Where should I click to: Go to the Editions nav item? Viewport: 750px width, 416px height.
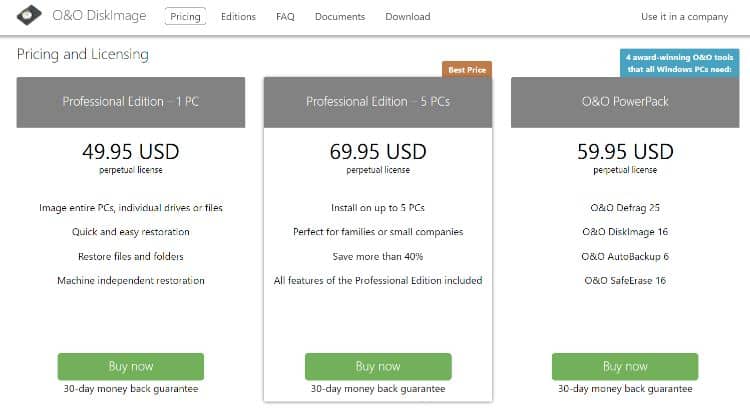tap(238, 17)
